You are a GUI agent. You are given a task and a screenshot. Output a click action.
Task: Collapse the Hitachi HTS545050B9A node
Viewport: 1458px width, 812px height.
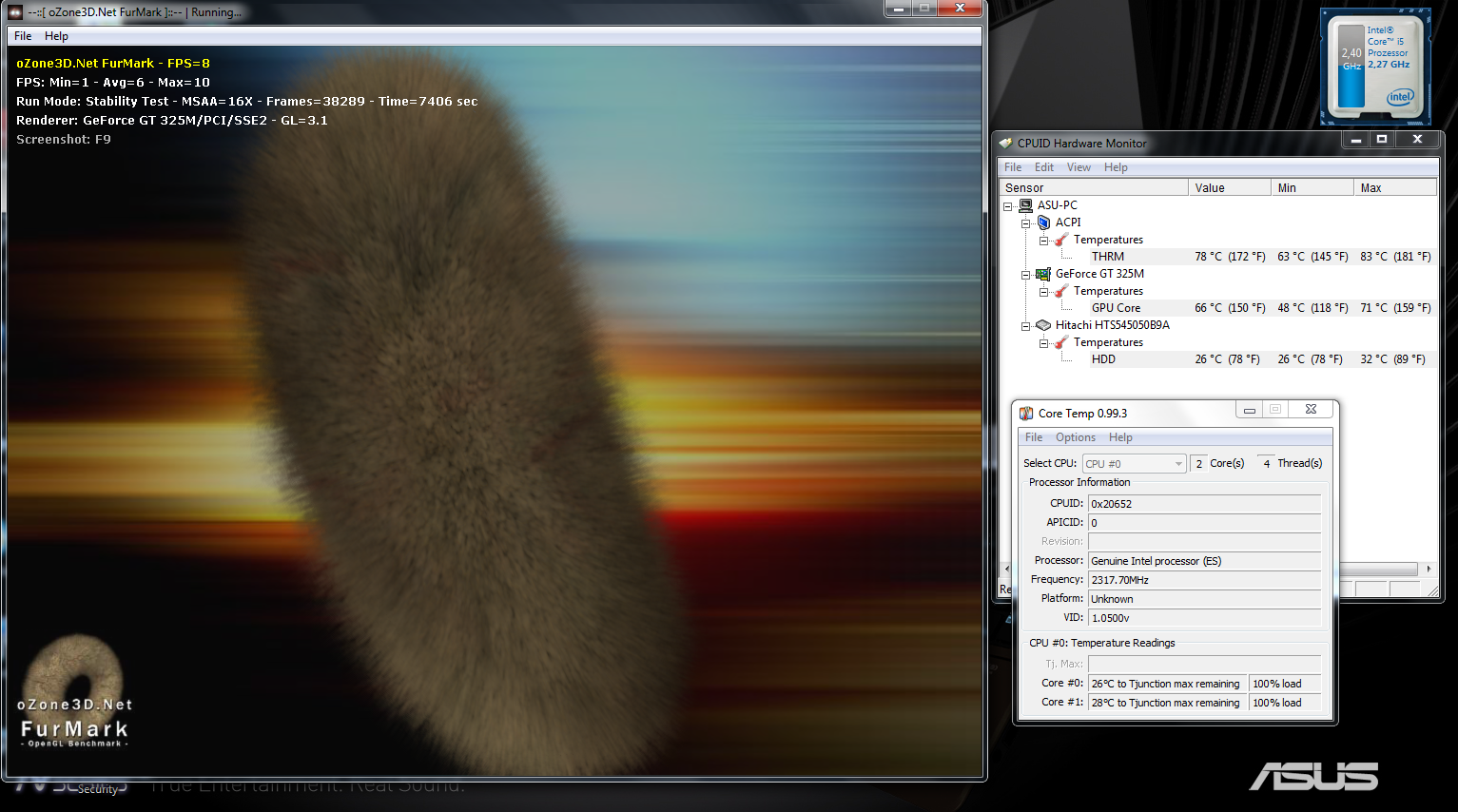pyautogui.click(x=1026, y=326)
